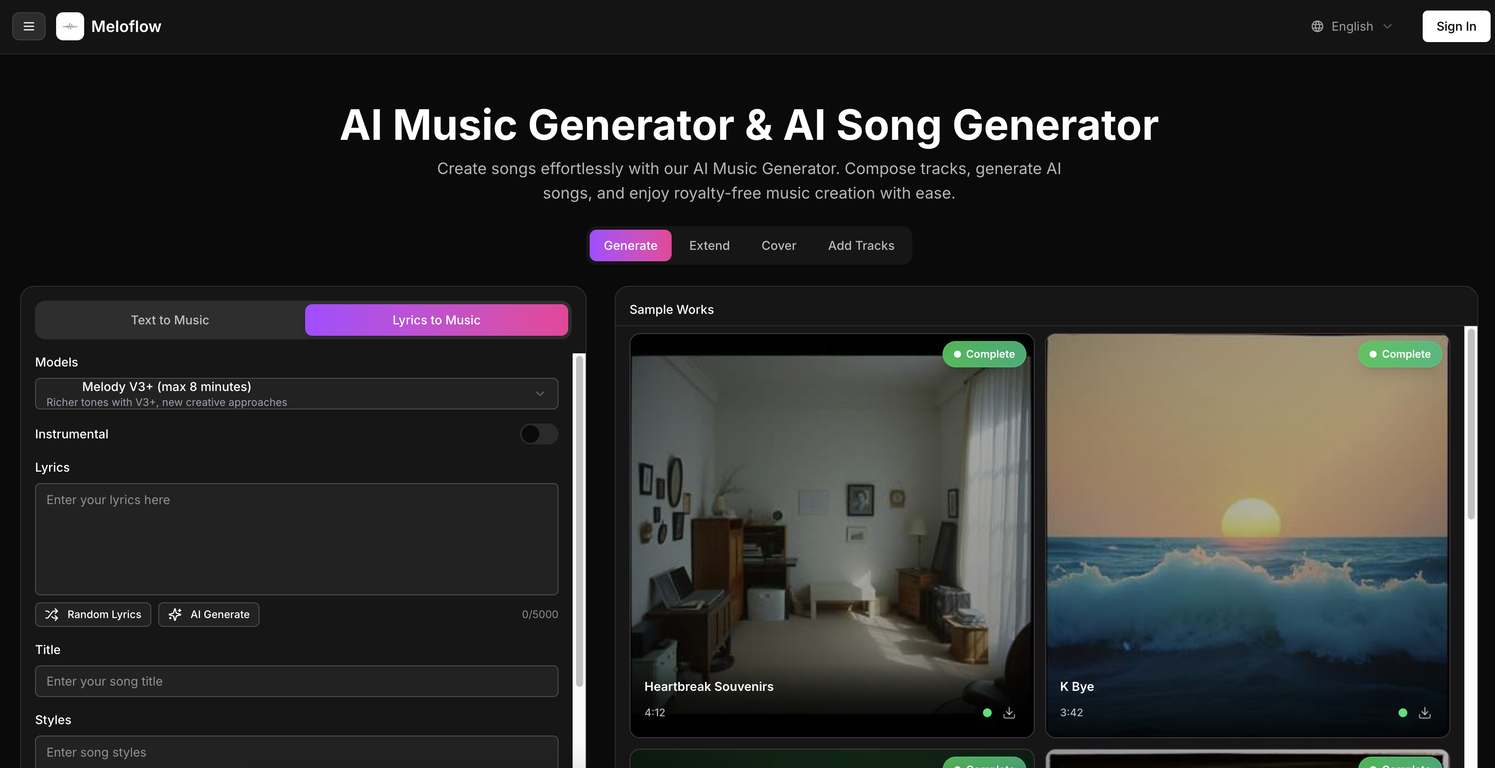1495x768 pixels.
Task: Switch to Text to Music mode
Action: click(170, 320)
